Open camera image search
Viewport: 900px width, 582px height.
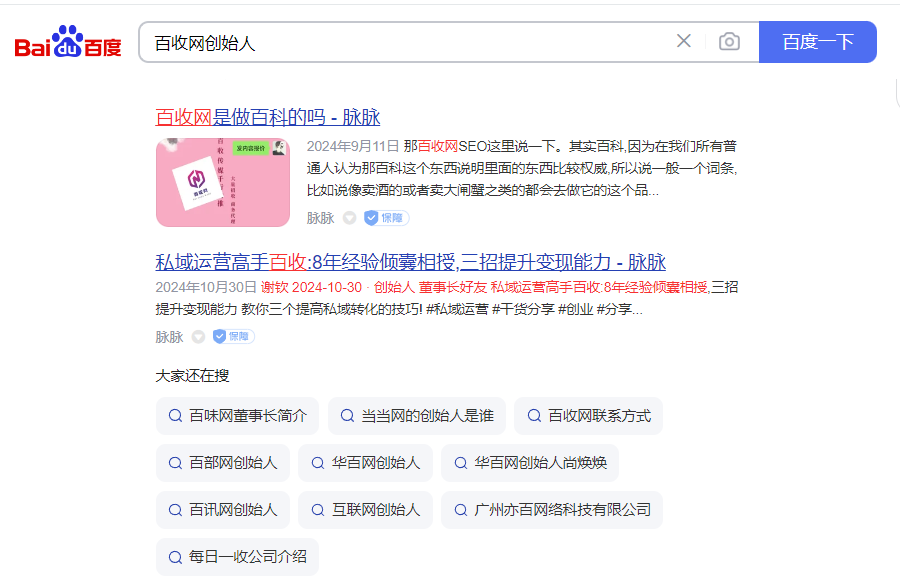coord(729,42)
